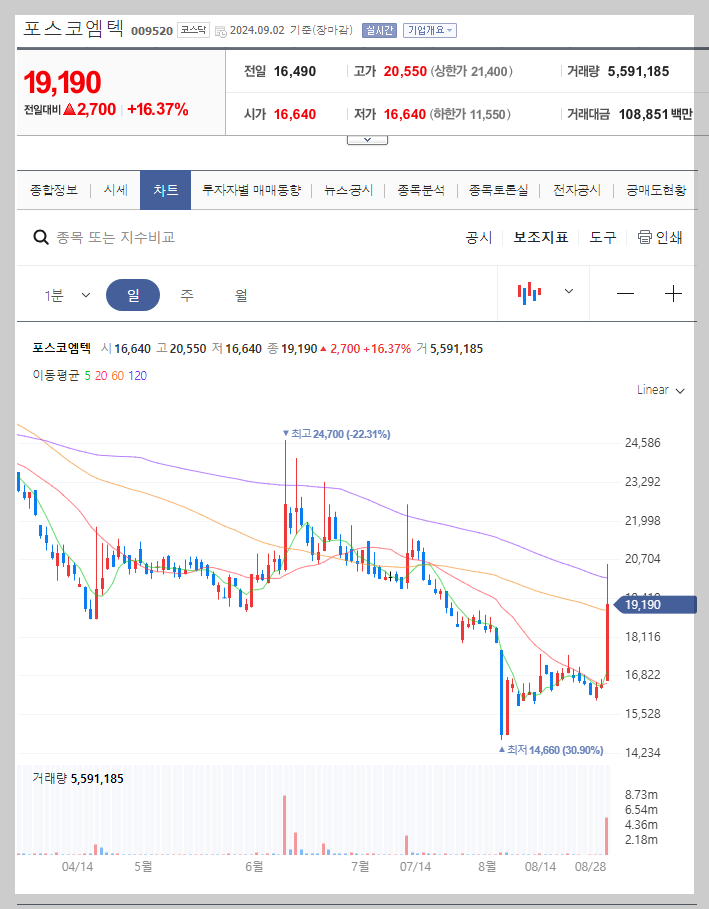
Task: Switch to the 종목분석 tab
Action: point(419,189)
